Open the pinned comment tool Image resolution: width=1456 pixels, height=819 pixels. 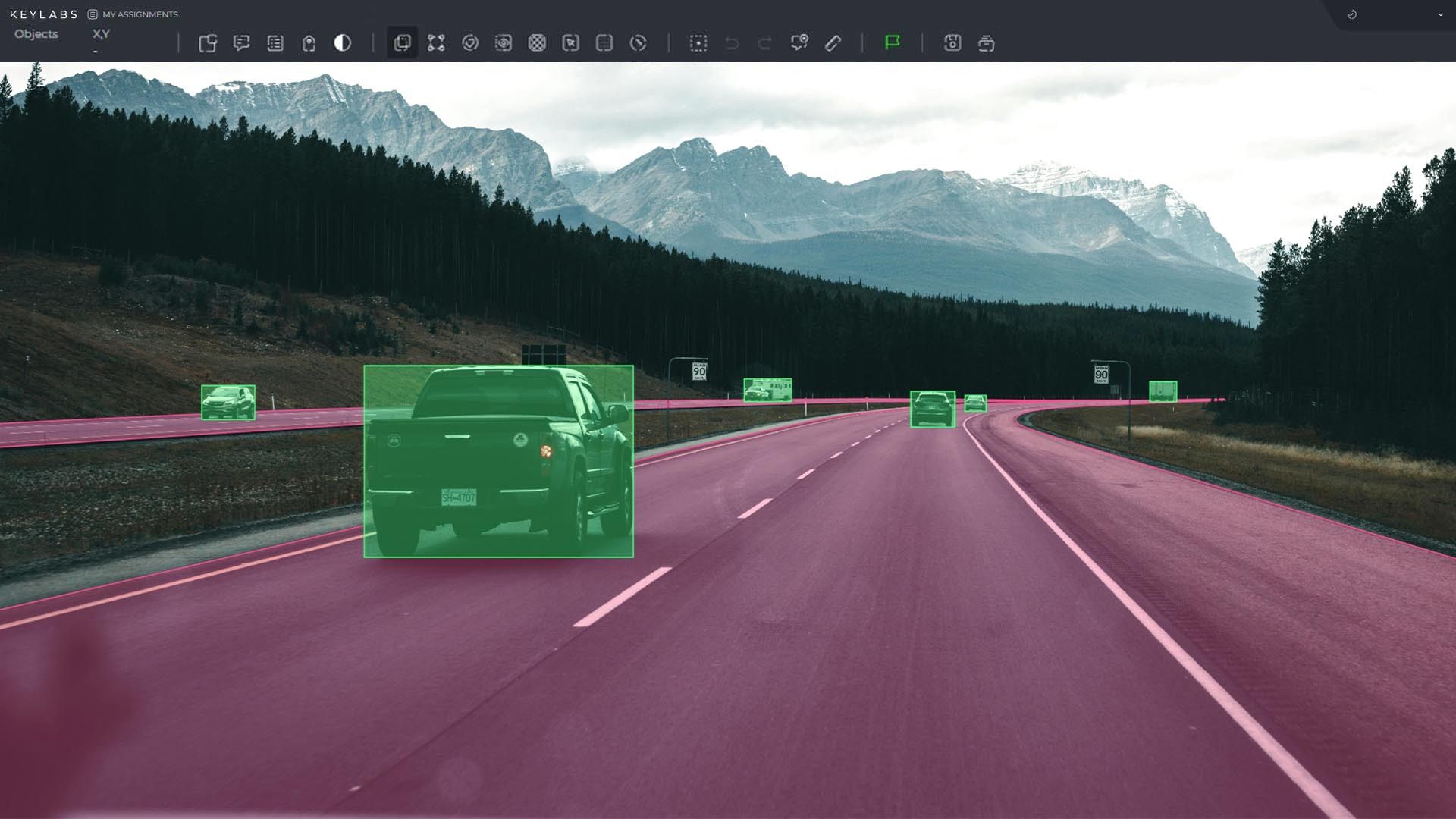(799, 43)
